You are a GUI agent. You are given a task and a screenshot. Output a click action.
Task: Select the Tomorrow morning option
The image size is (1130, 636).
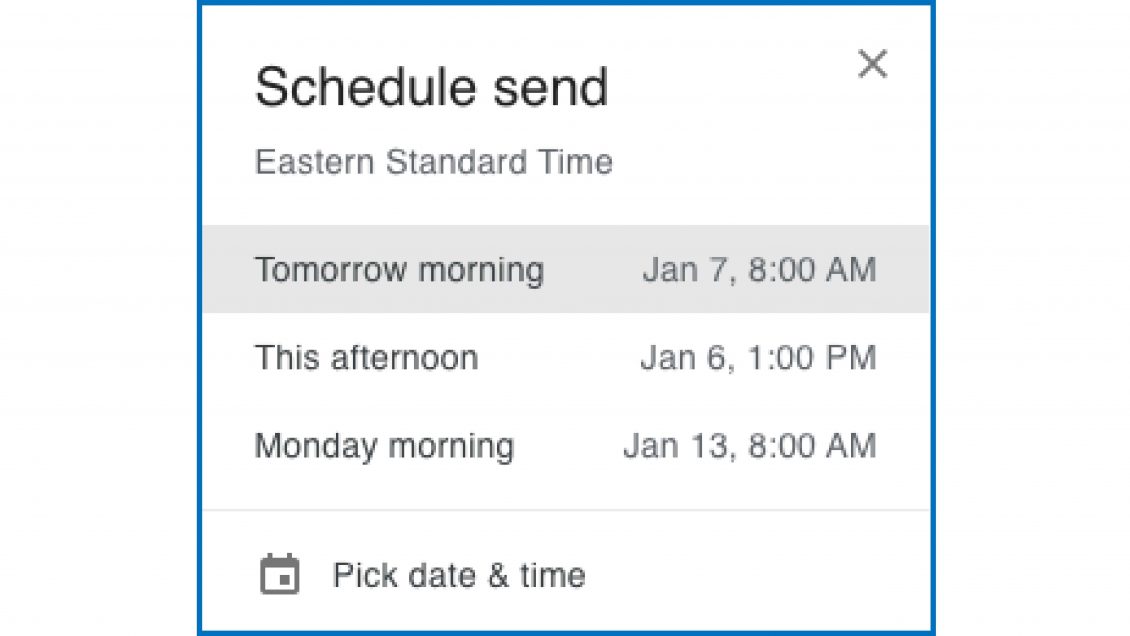566,269
